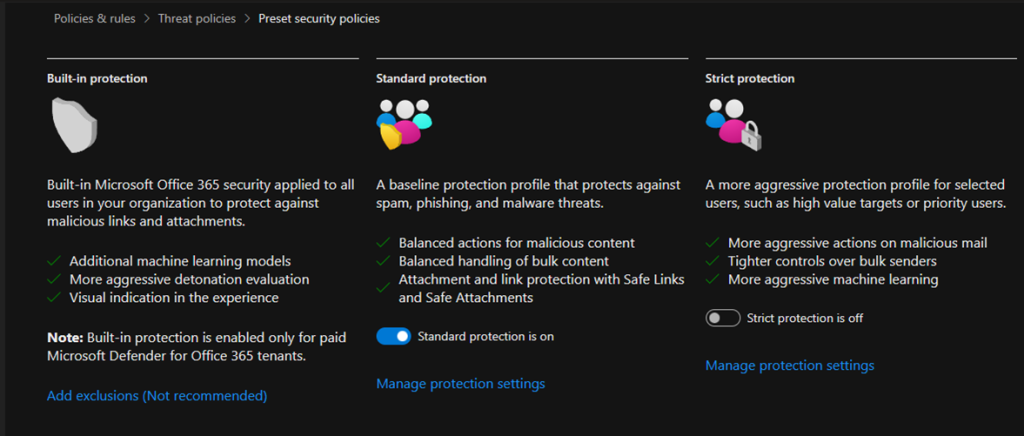Open Manage protection settings under Standard protection

pos(460,384)
